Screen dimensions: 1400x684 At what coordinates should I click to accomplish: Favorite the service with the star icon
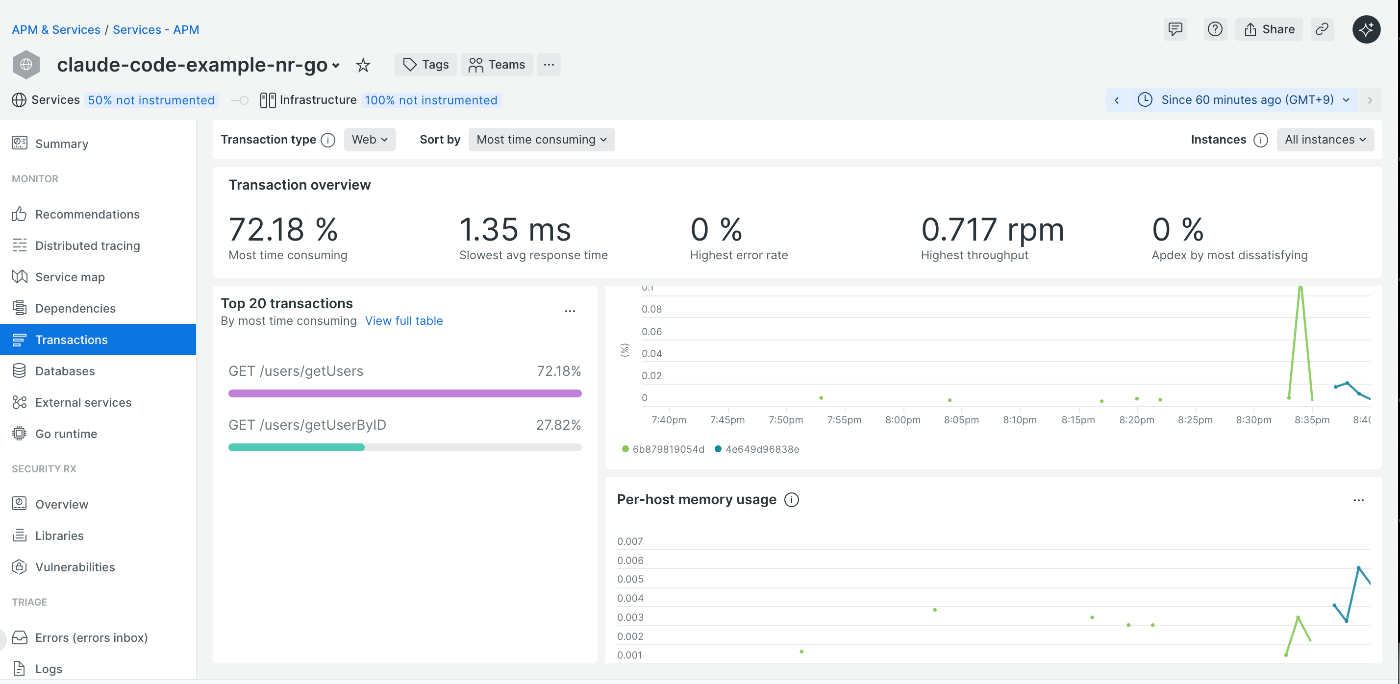(x=363, y=65)
